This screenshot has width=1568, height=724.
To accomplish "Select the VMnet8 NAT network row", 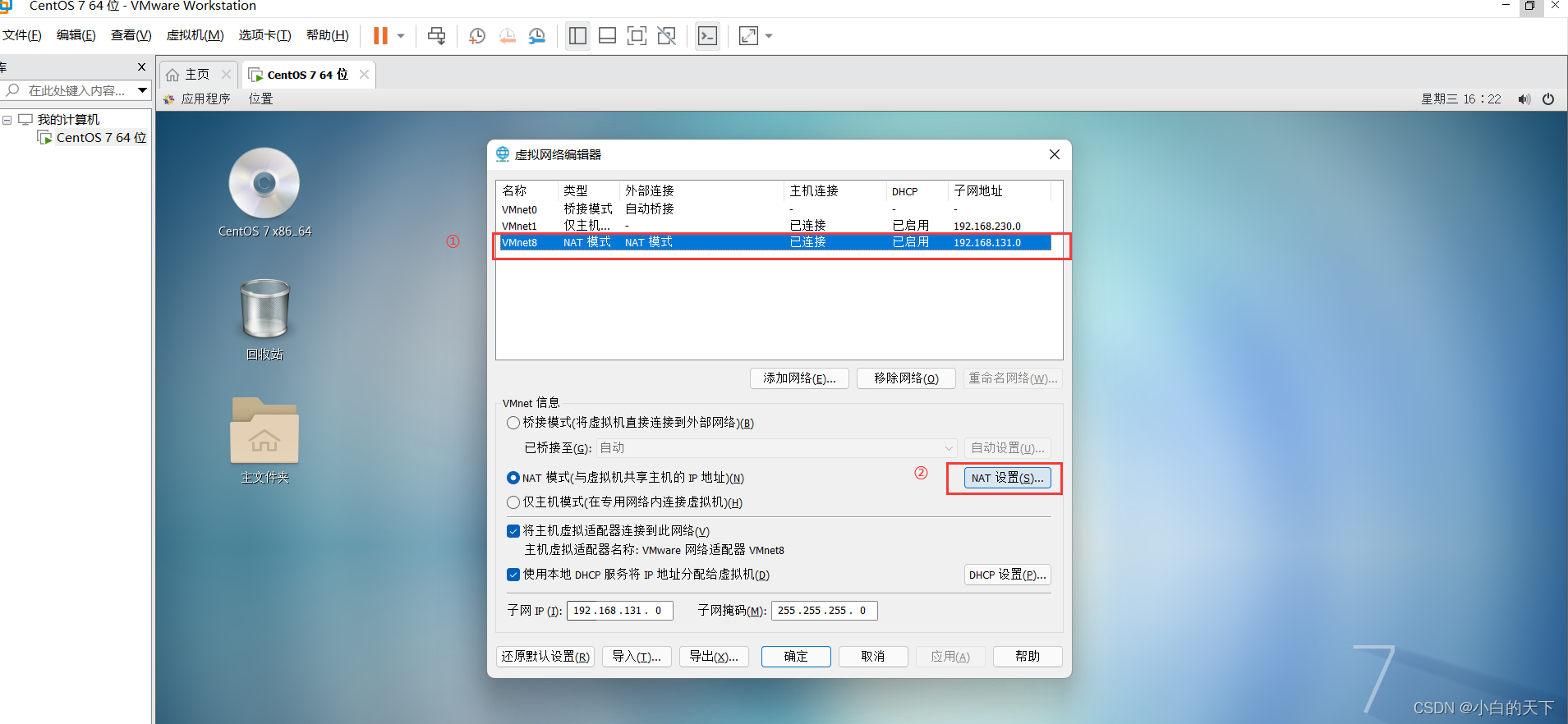I will (776, 242).
